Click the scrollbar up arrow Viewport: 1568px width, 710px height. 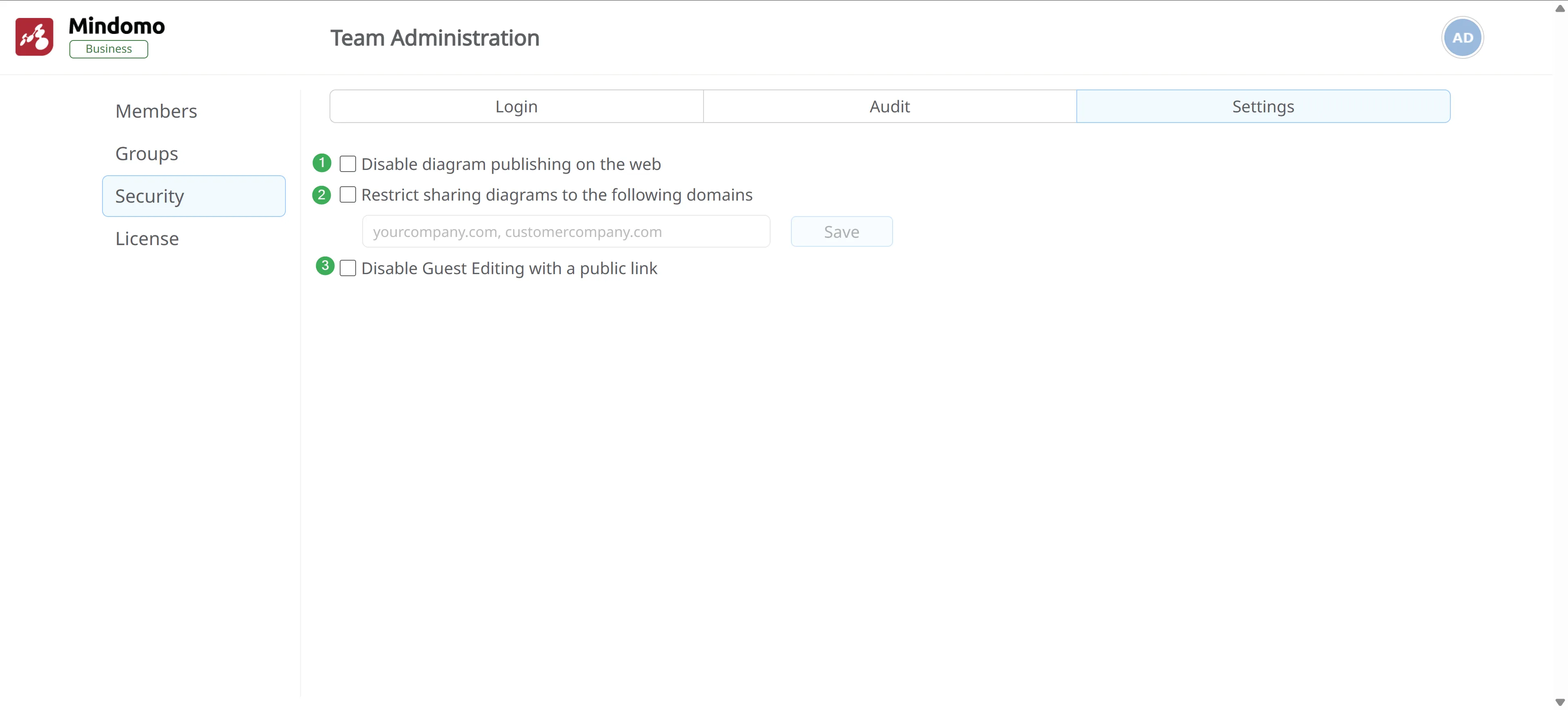1559,8
